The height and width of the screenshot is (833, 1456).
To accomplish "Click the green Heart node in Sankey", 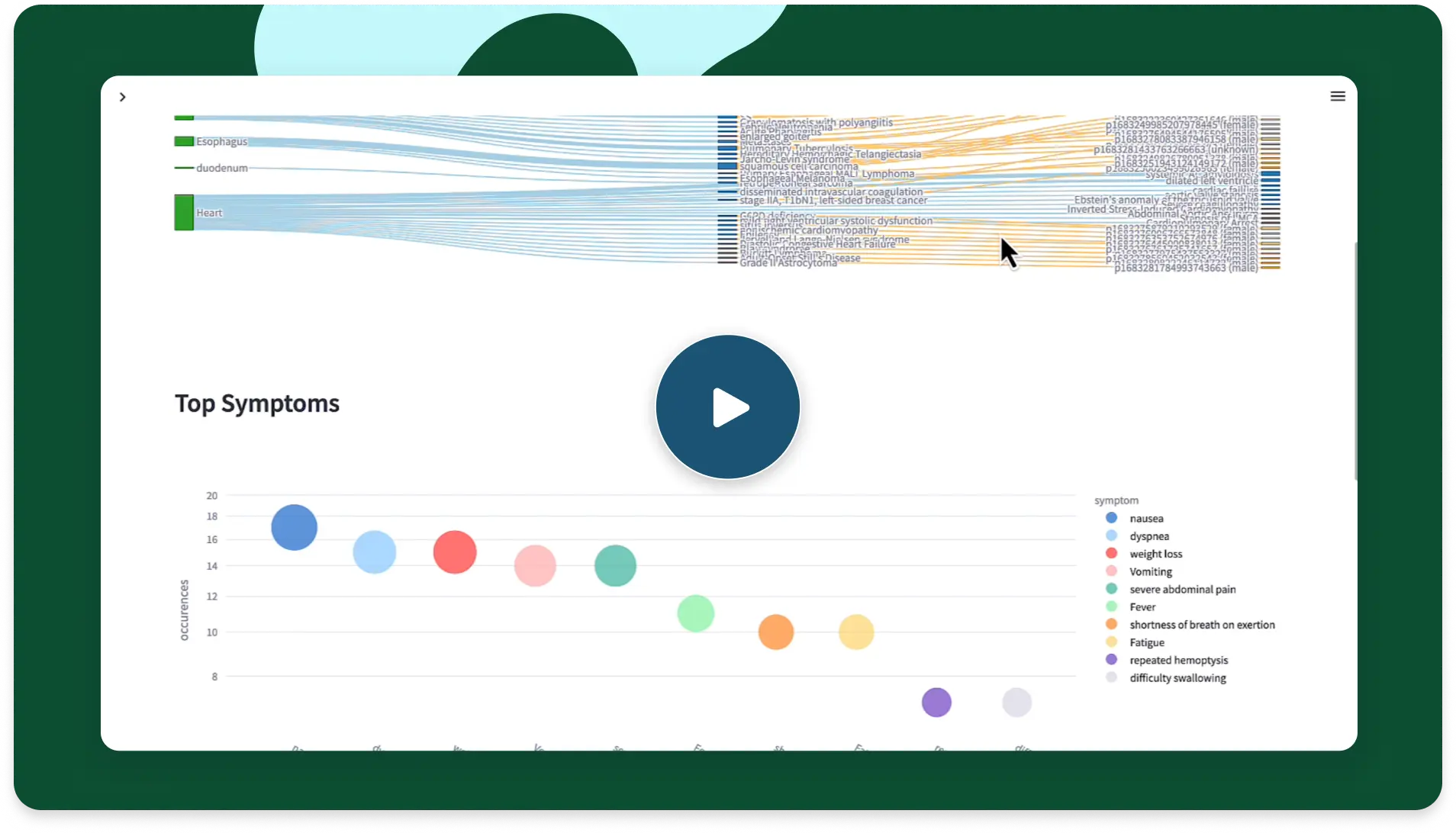I will [x=184, y=212].
